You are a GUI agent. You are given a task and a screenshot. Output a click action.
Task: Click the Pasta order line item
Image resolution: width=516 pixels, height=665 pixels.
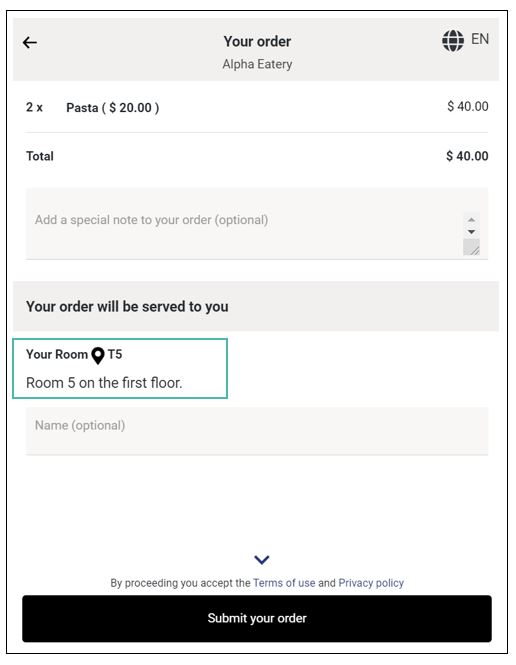[257, 107]
